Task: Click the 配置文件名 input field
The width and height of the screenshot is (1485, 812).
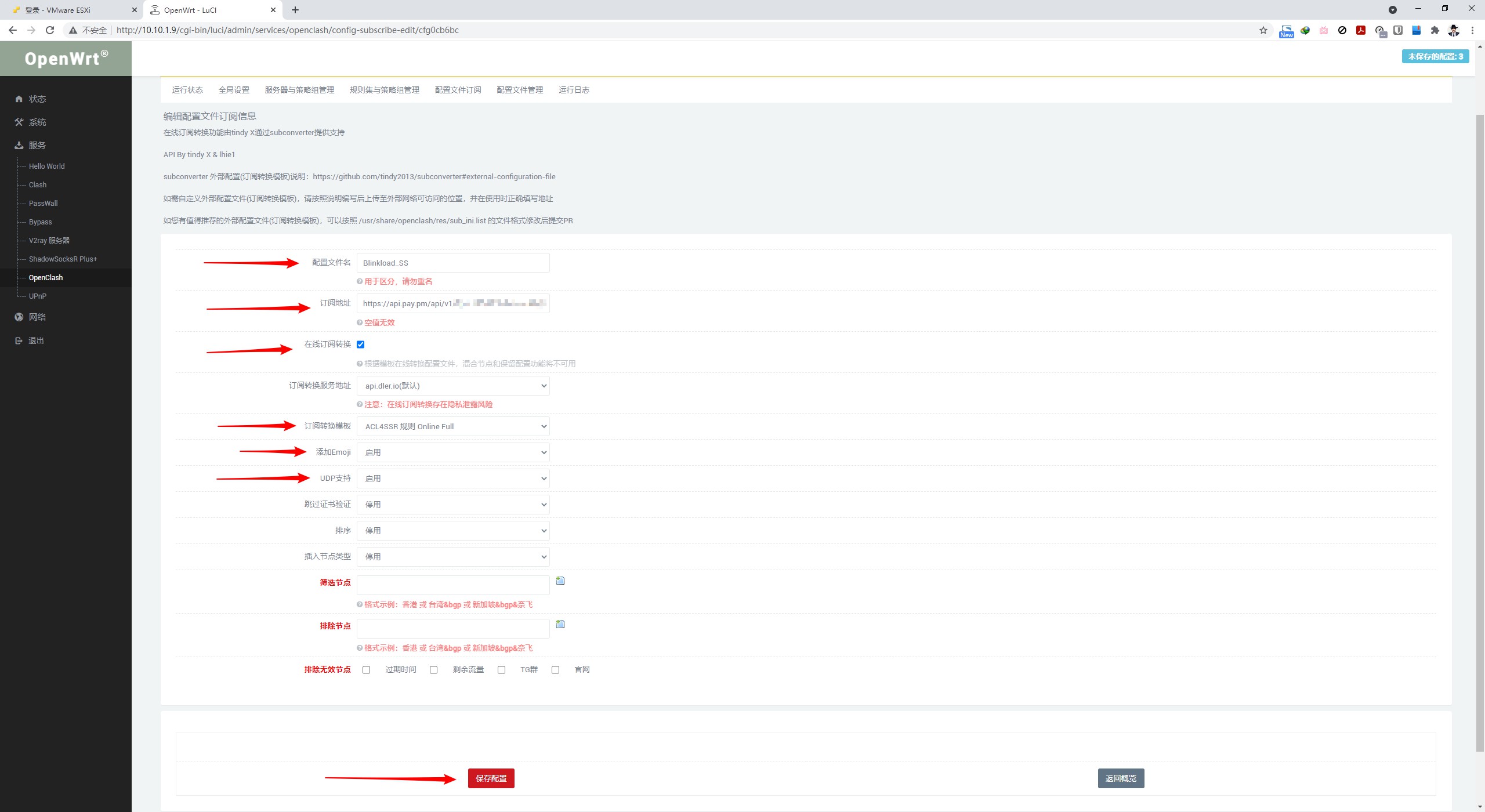Action: [x=453, y=263]
